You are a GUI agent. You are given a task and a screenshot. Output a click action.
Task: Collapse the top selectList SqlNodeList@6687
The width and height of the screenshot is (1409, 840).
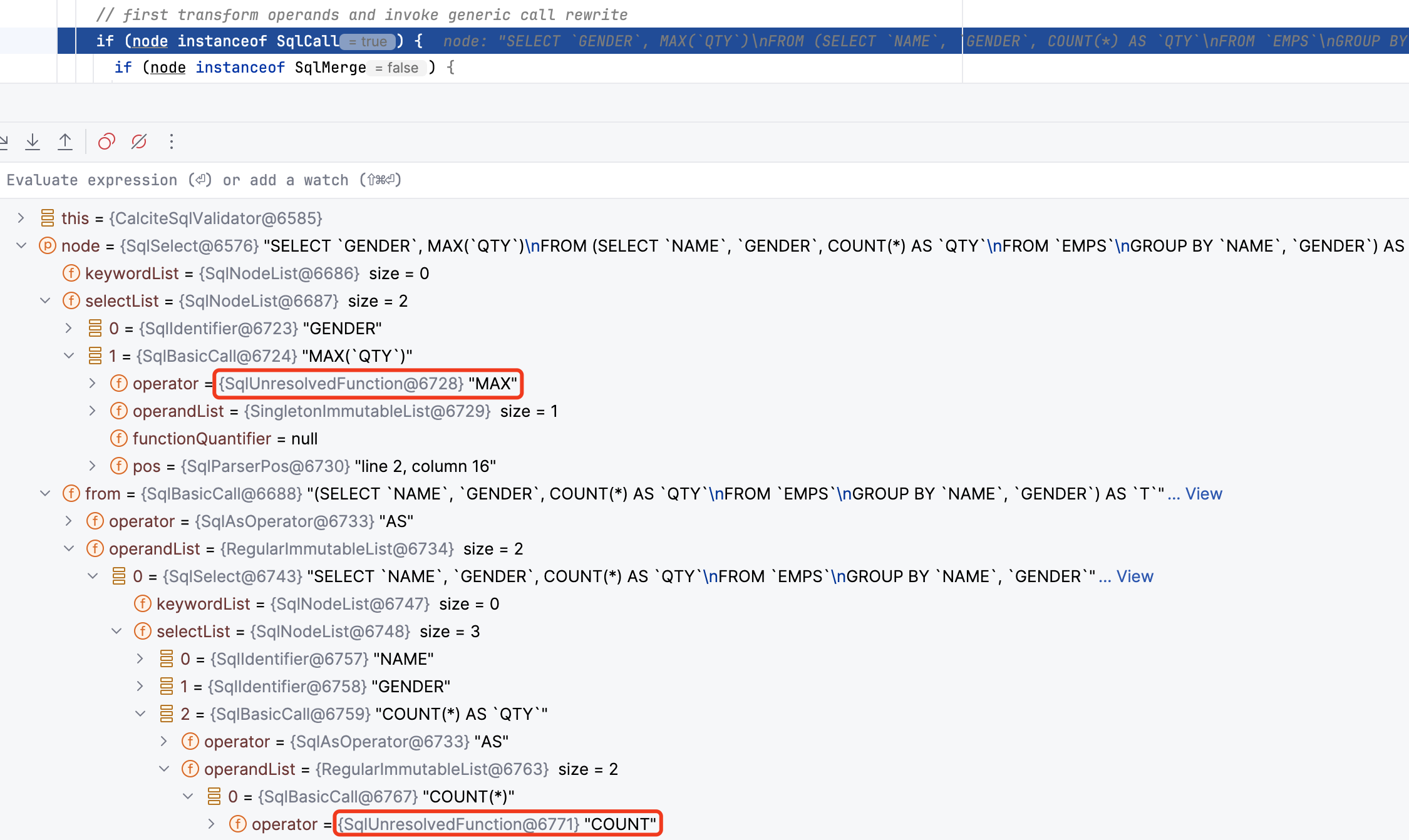[45, 301]
